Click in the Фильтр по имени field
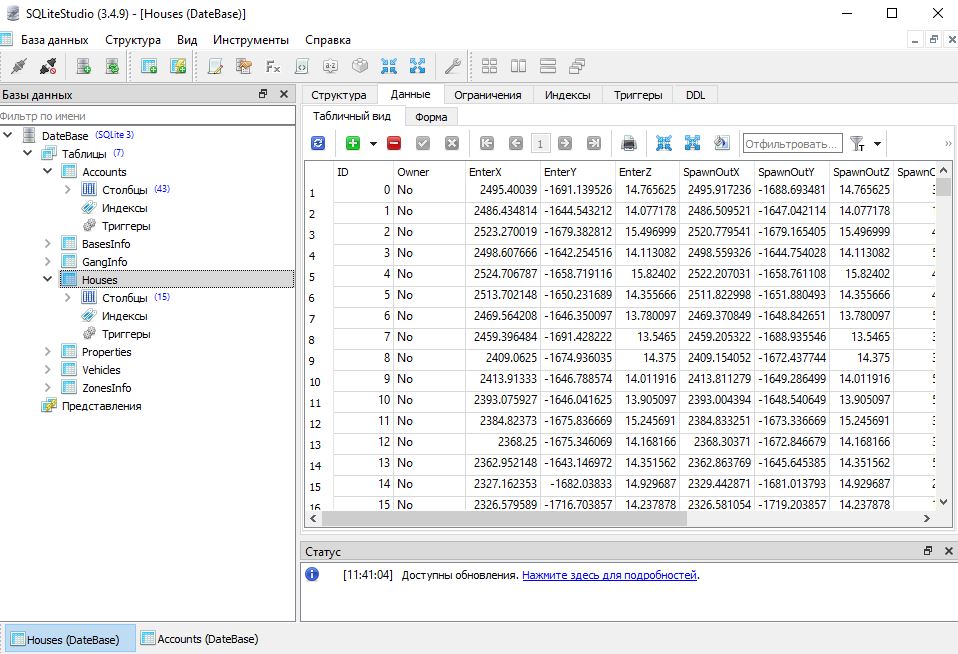The width and height of the screenshot is (958, 654). point(147,116)
